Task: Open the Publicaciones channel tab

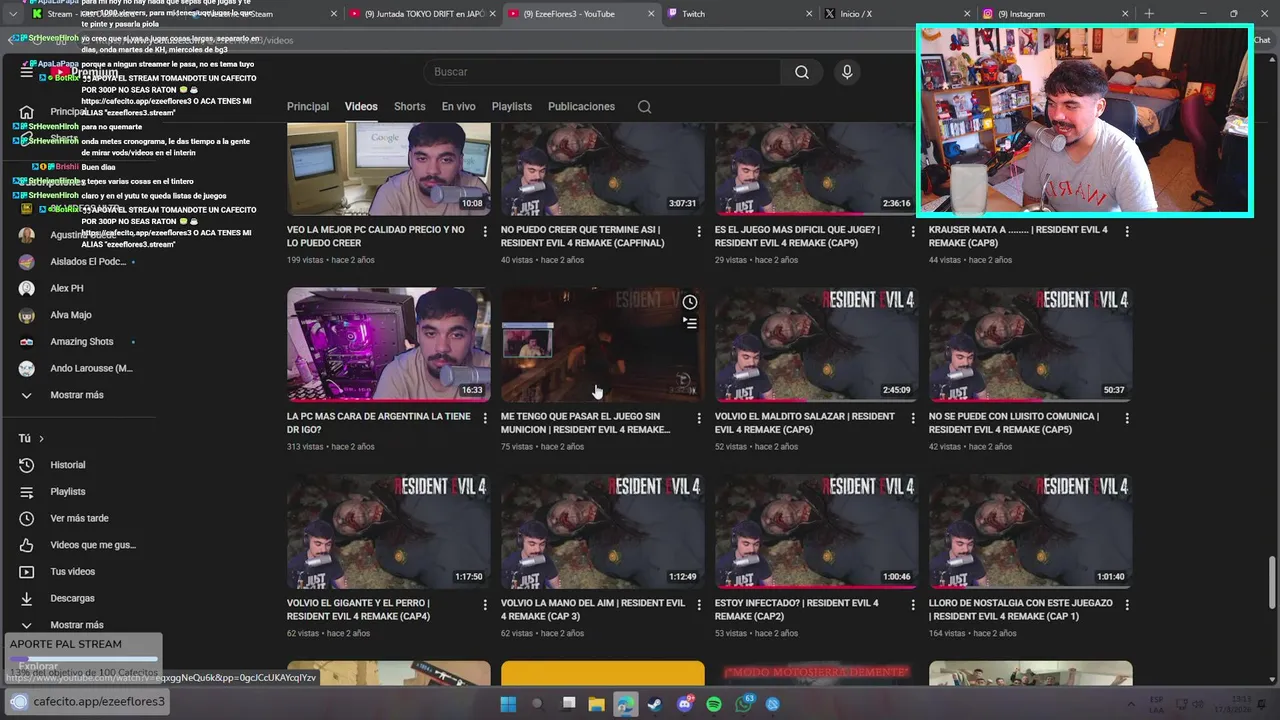Action: click(581, 107)
